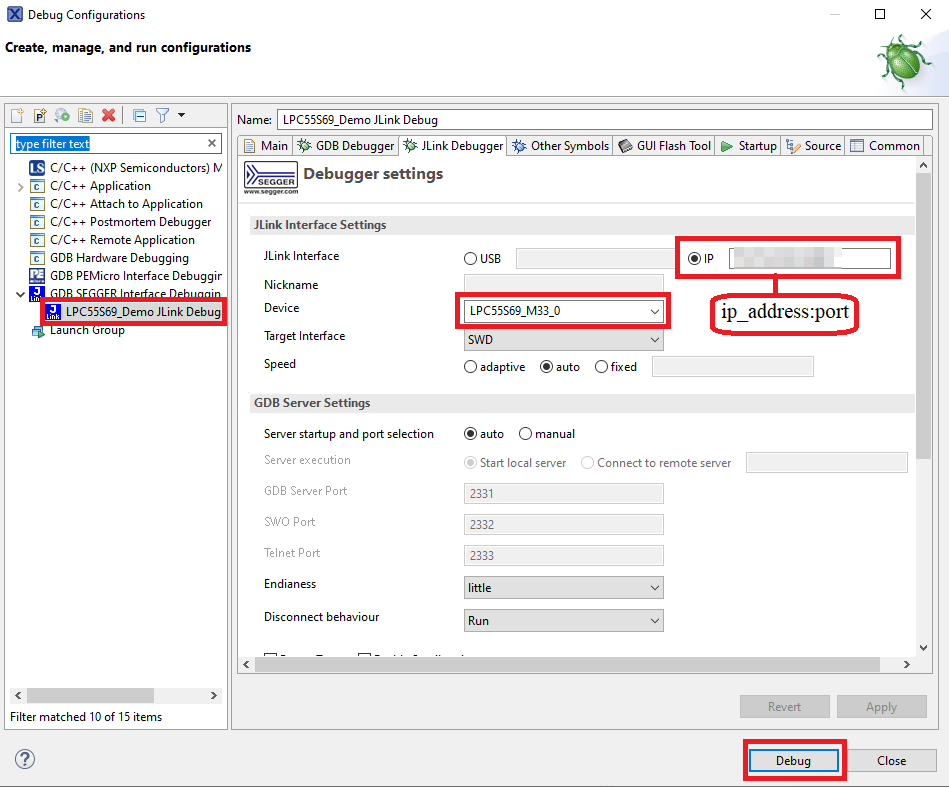Click the Apply button
949x787 pixels.
point(881,706)
